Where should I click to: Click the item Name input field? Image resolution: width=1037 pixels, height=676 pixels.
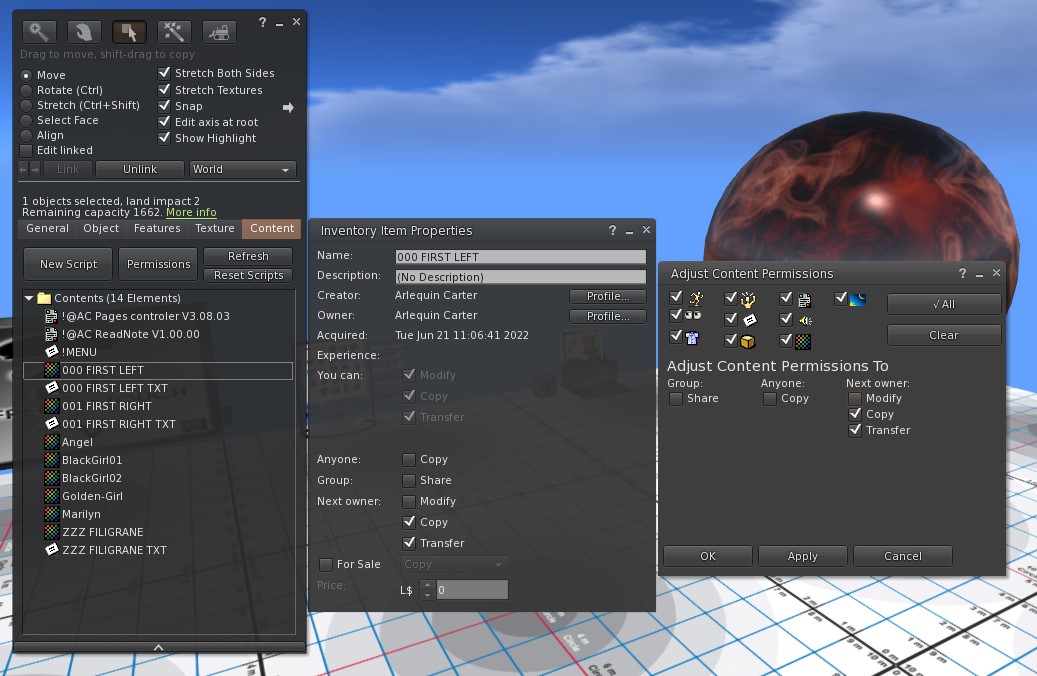pyautogui.click(x=520, y=257)
